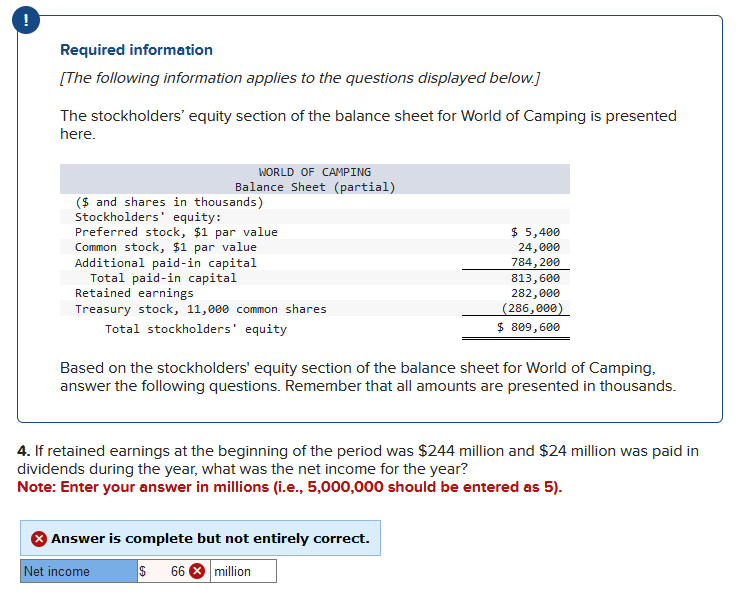The height and width of the screenshot is (594, 743).
Task: Click the '24,000' common stock value
Action: (539, 247)
